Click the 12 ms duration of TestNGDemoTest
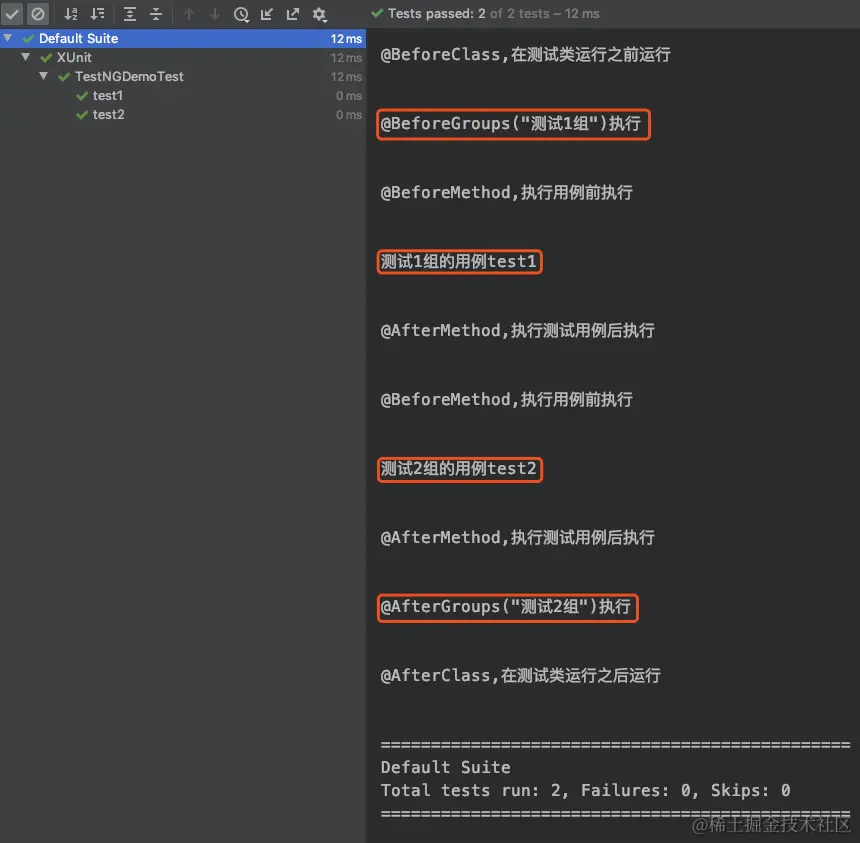The height and width of the screenshot is (843, 860). click(x=346, y=77)
